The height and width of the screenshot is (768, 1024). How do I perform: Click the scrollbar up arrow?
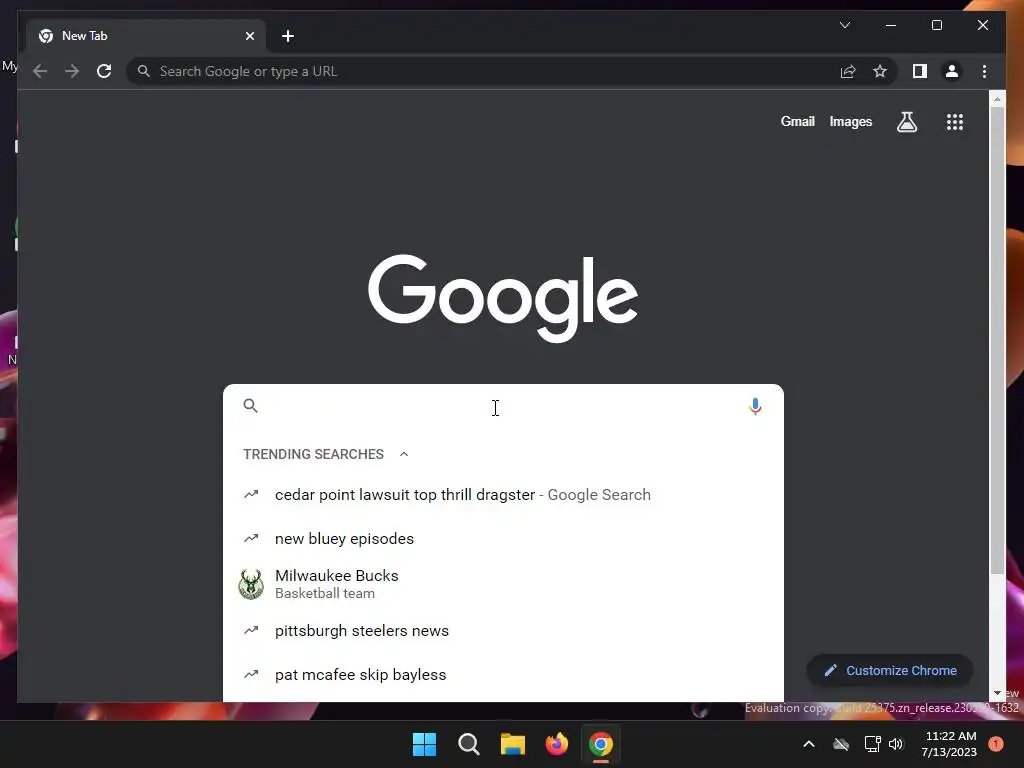(997, 99)
